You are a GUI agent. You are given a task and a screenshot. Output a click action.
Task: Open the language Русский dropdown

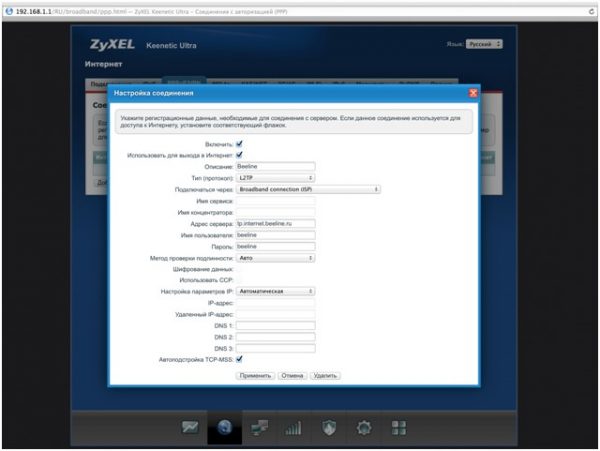pyautogui.click(x=484, y=44)
